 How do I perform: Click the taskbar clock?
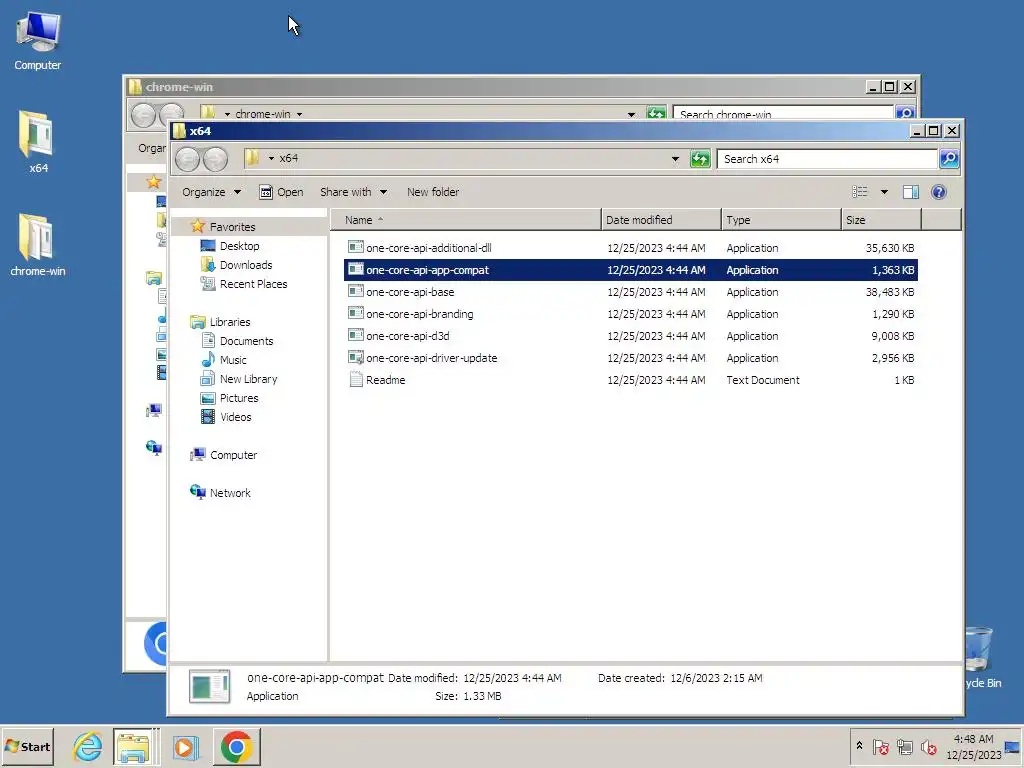973,746
